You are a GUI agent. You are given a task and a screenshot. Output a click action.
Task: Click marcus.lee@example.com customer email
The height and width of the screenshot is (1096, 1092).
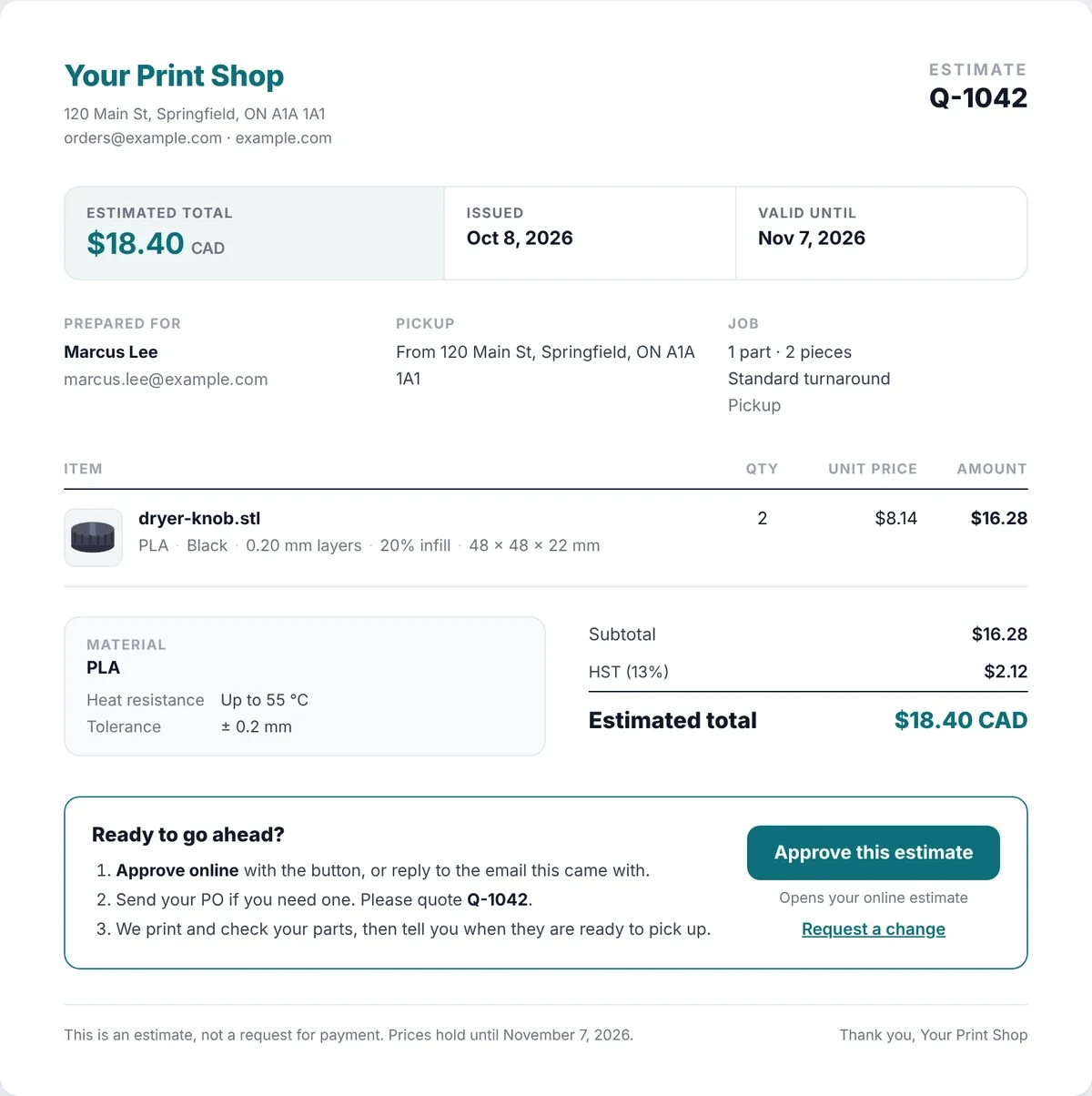(x=166, y=380)
